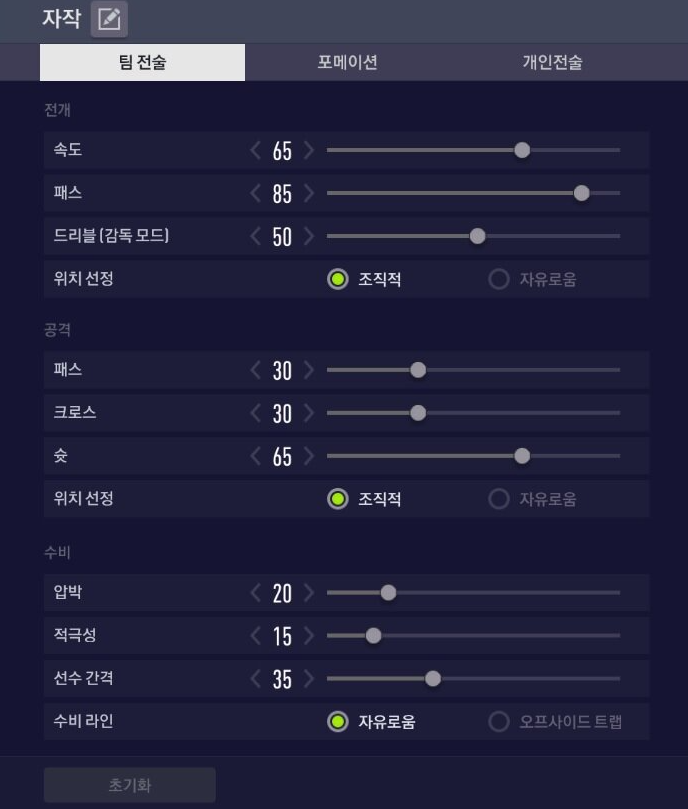Screen dimensions: 688x809
Task: Increase 압박 value using right arrow
Action: [309, 593]
